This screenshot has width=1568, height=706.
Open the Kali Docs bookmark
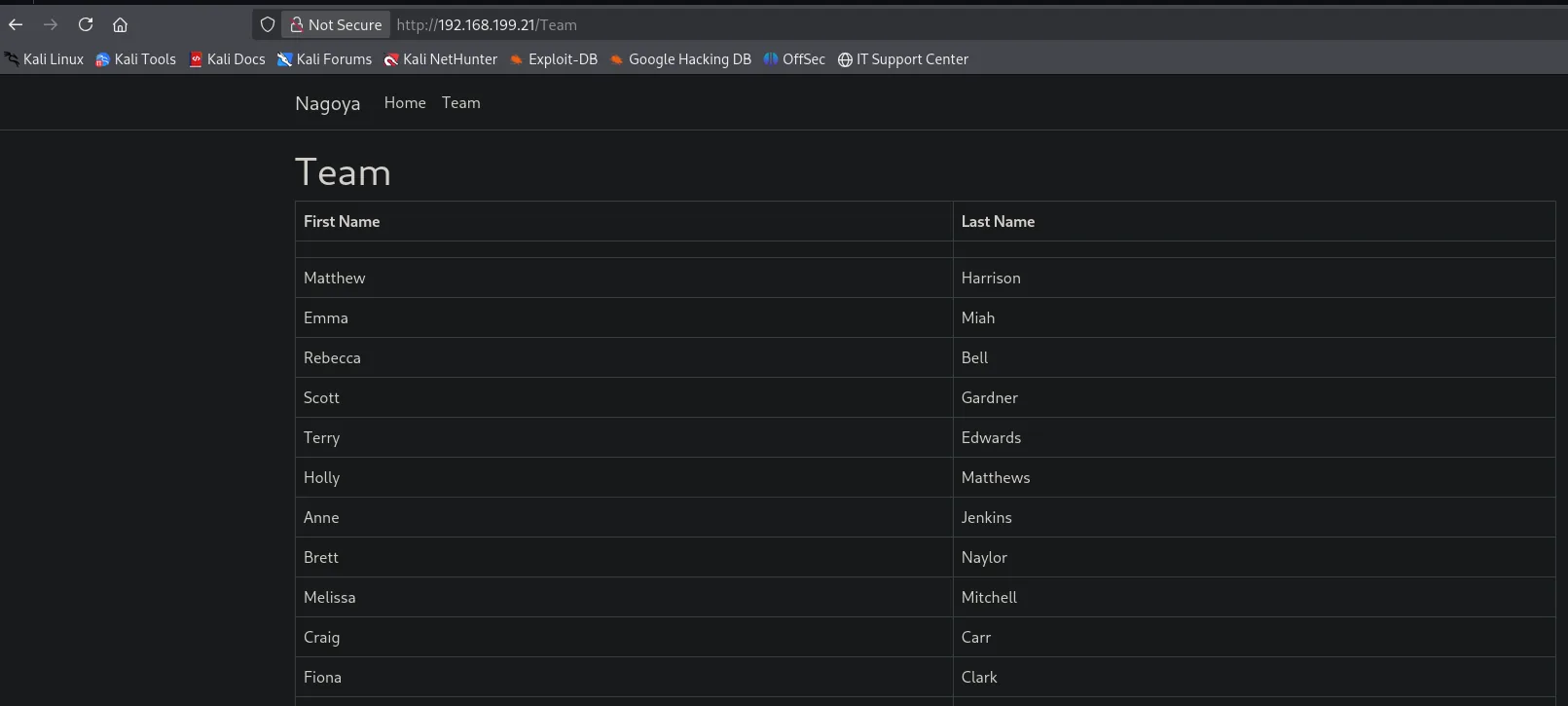(x=227, y=59)
